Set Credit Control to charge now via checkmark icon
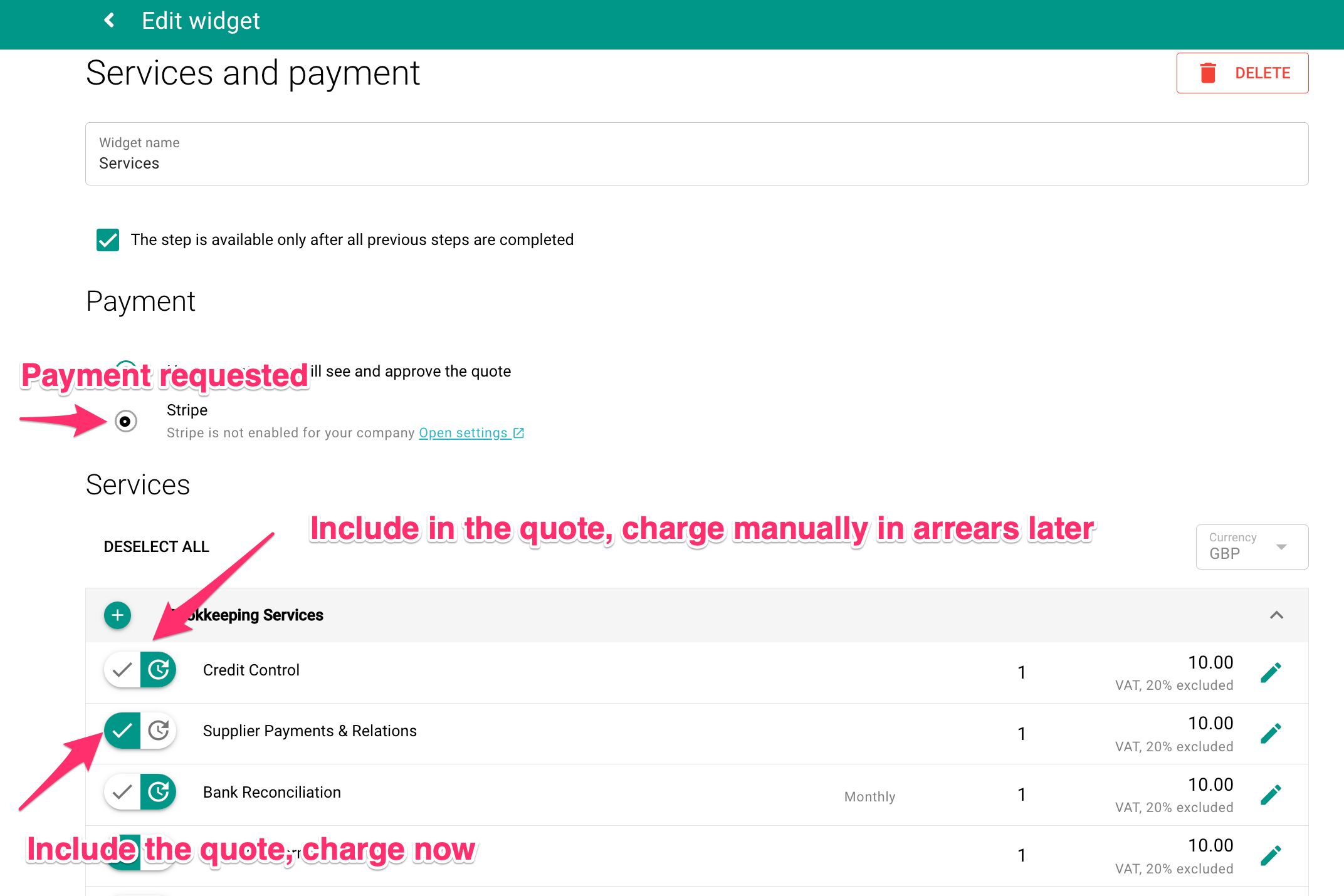 (121, 669)
